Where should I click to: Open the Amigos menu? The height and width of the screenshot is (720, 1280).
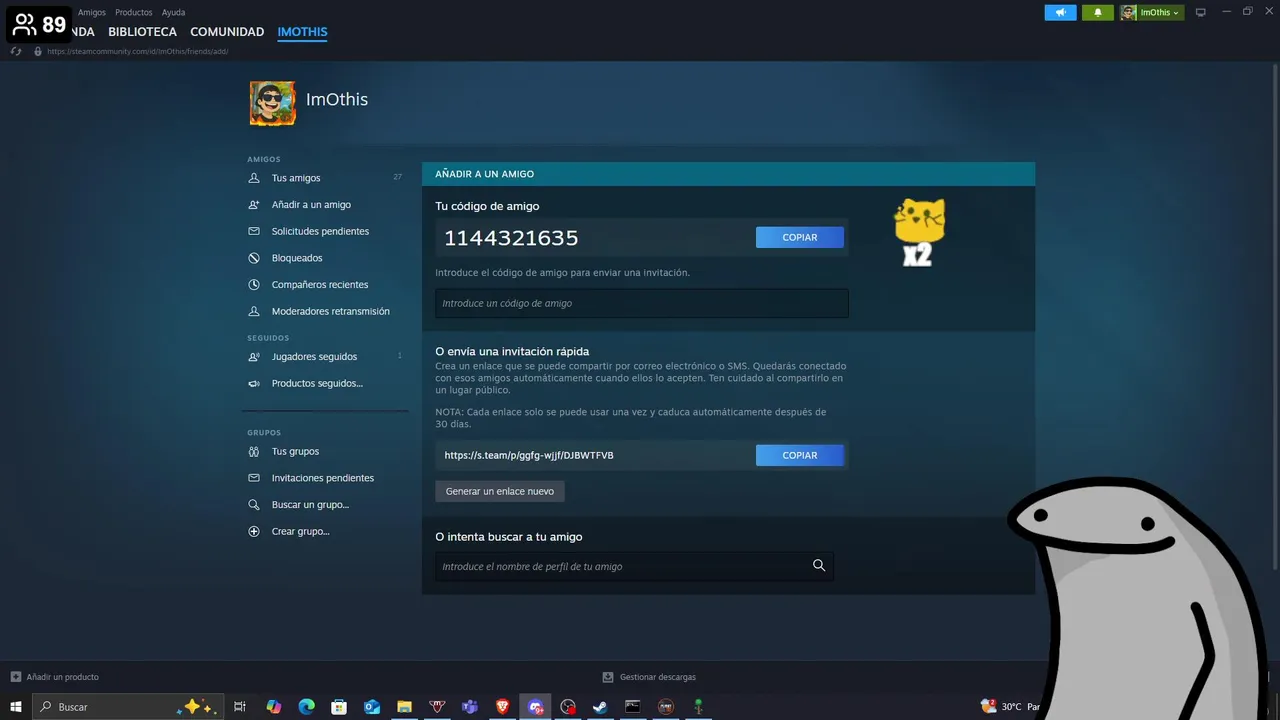pos(92,12)
